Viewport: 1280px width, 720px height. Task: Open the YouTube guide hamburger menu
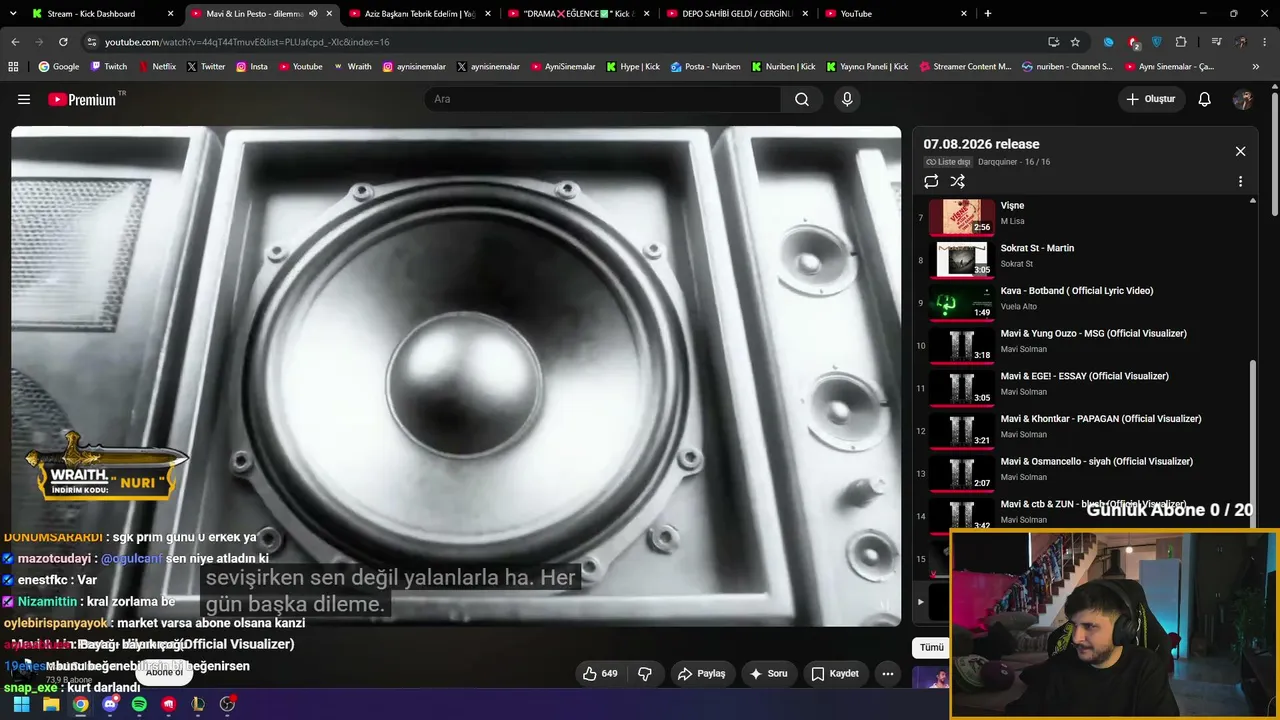24,99
